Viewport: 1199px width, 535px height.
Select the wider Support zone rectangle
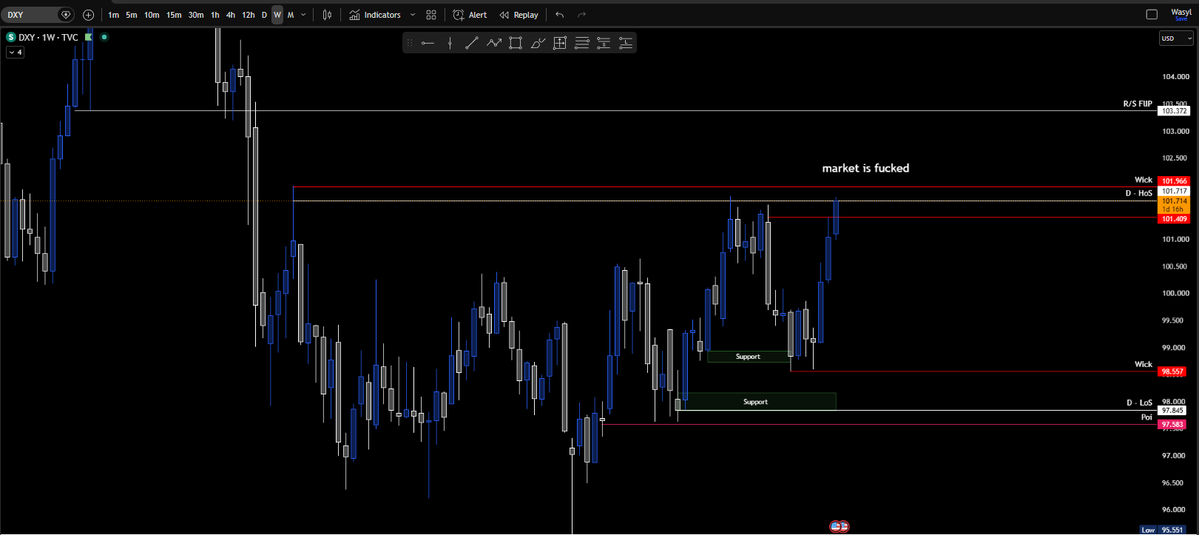click(755, 401)
